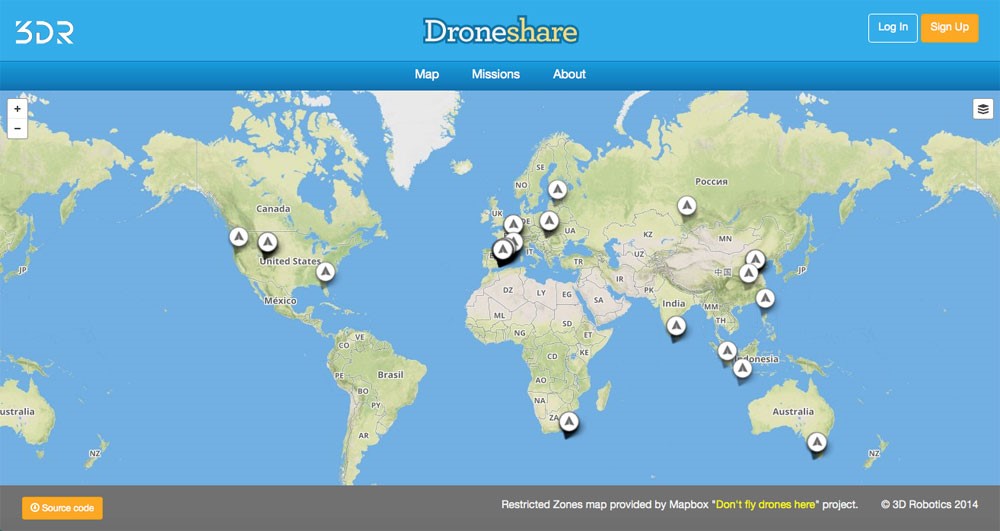The image size is (1000, 531).
Task: Open the Log In button
Action: (x=892, y=28)
